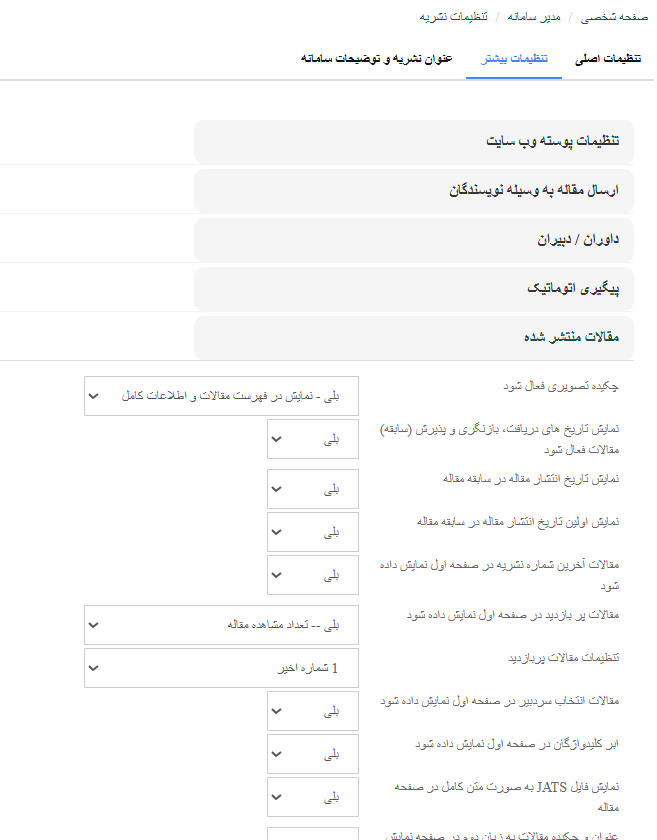Expand the تنظیمات پوسته وب سایت section
Viewport: 657px width, 840px height.
point(414,142)
